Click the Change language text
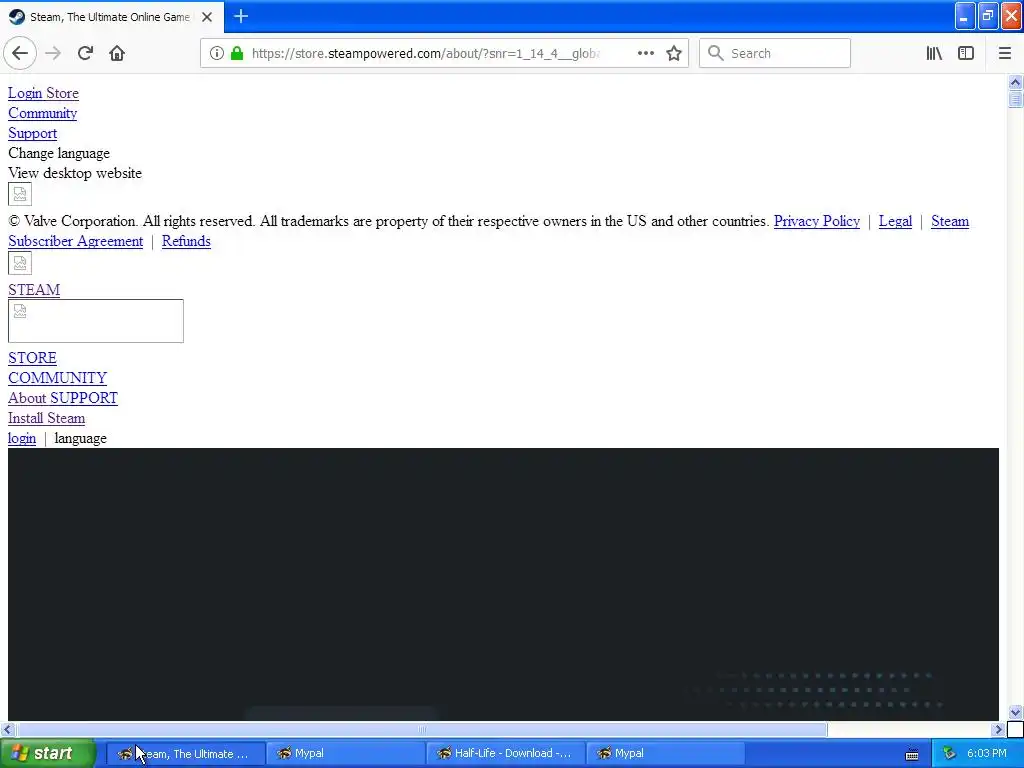This screenshot has width=1024, height=768. click(x=59, y=153)
